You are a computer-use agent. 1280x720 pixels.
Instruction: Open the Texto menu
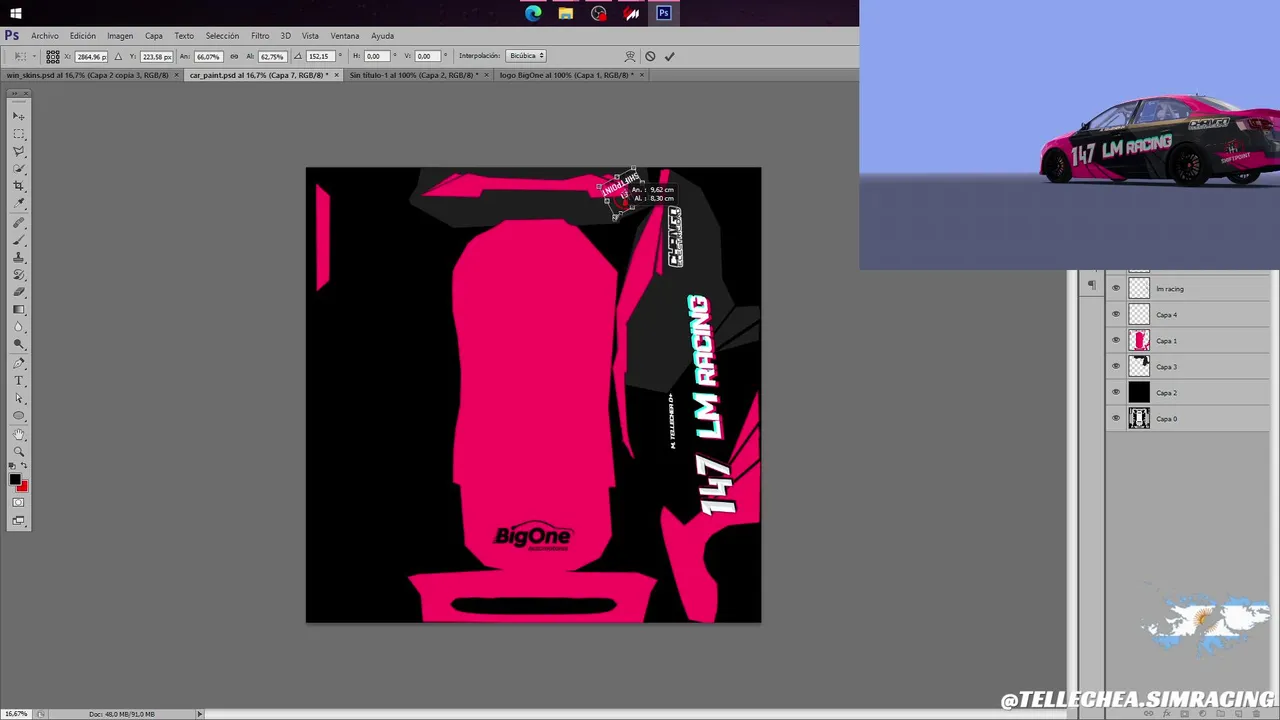click(184, 36)
